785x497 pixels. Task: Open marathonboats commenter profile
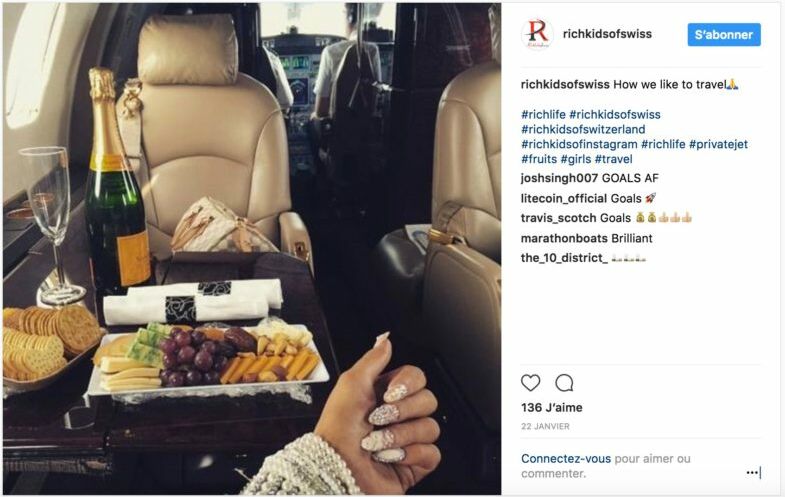click(x=560, y=238)
